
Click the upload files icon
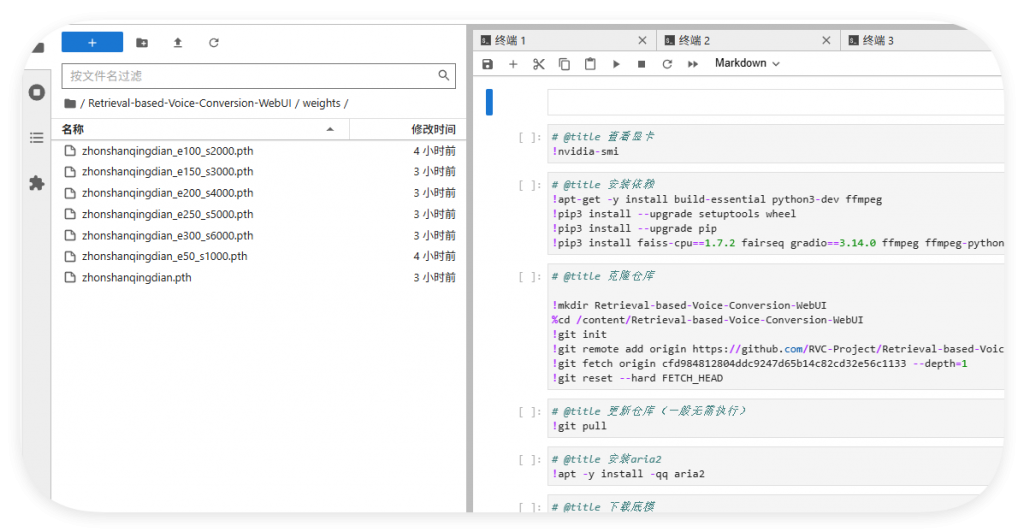(178, 43)
